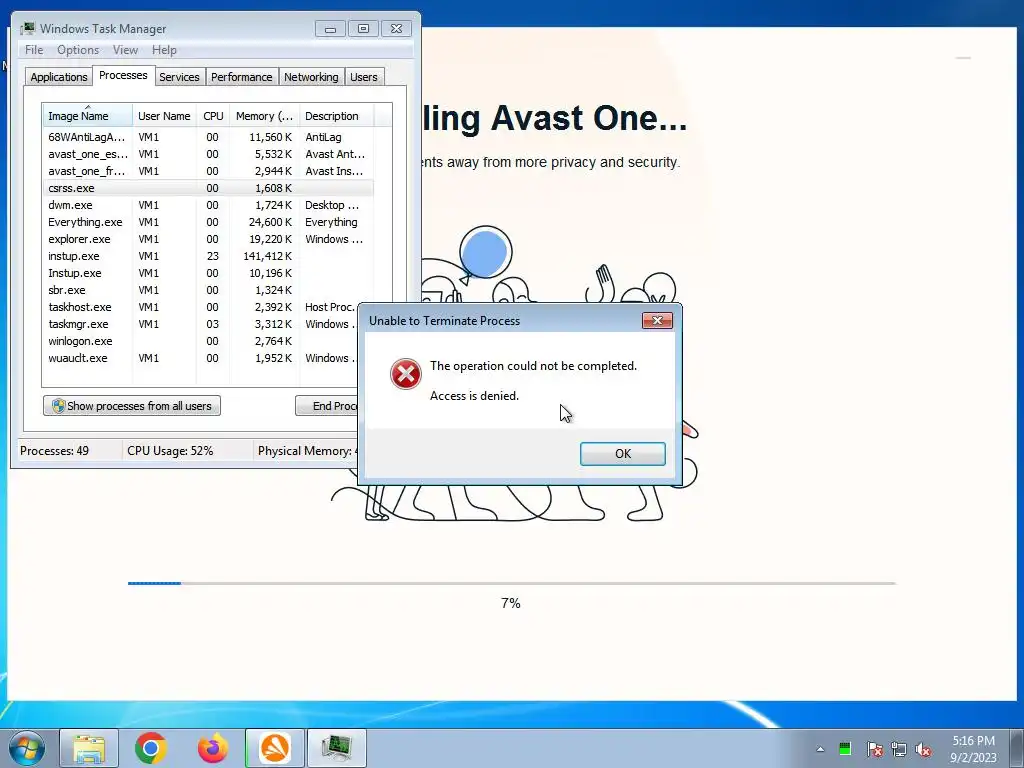Select the taskhost.exe process row
Screen dimensions: 1024x768
tap(200, 307)
